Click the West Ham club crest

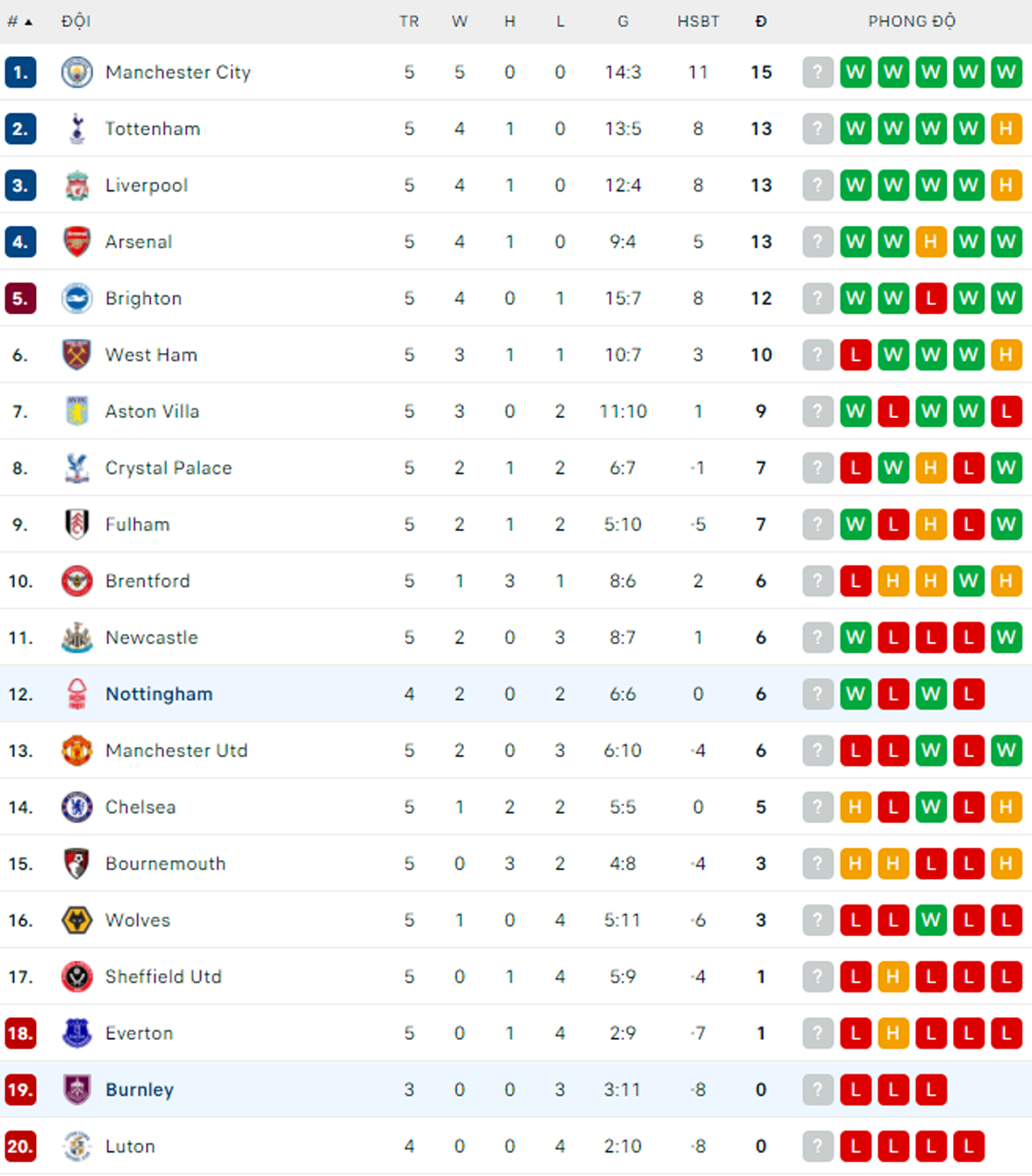click(x=77, y=355)
